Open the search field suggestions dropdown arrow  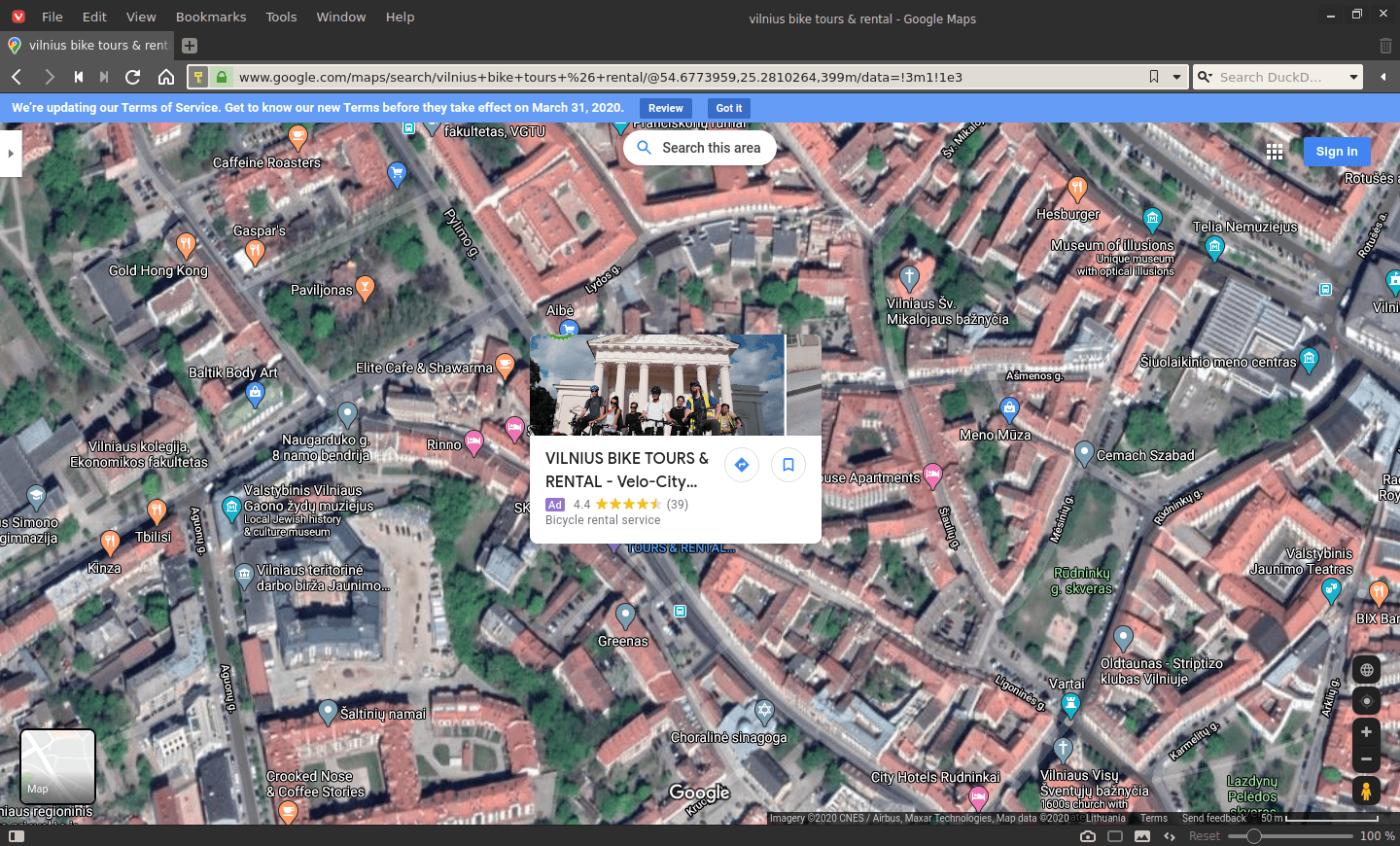1353,77
